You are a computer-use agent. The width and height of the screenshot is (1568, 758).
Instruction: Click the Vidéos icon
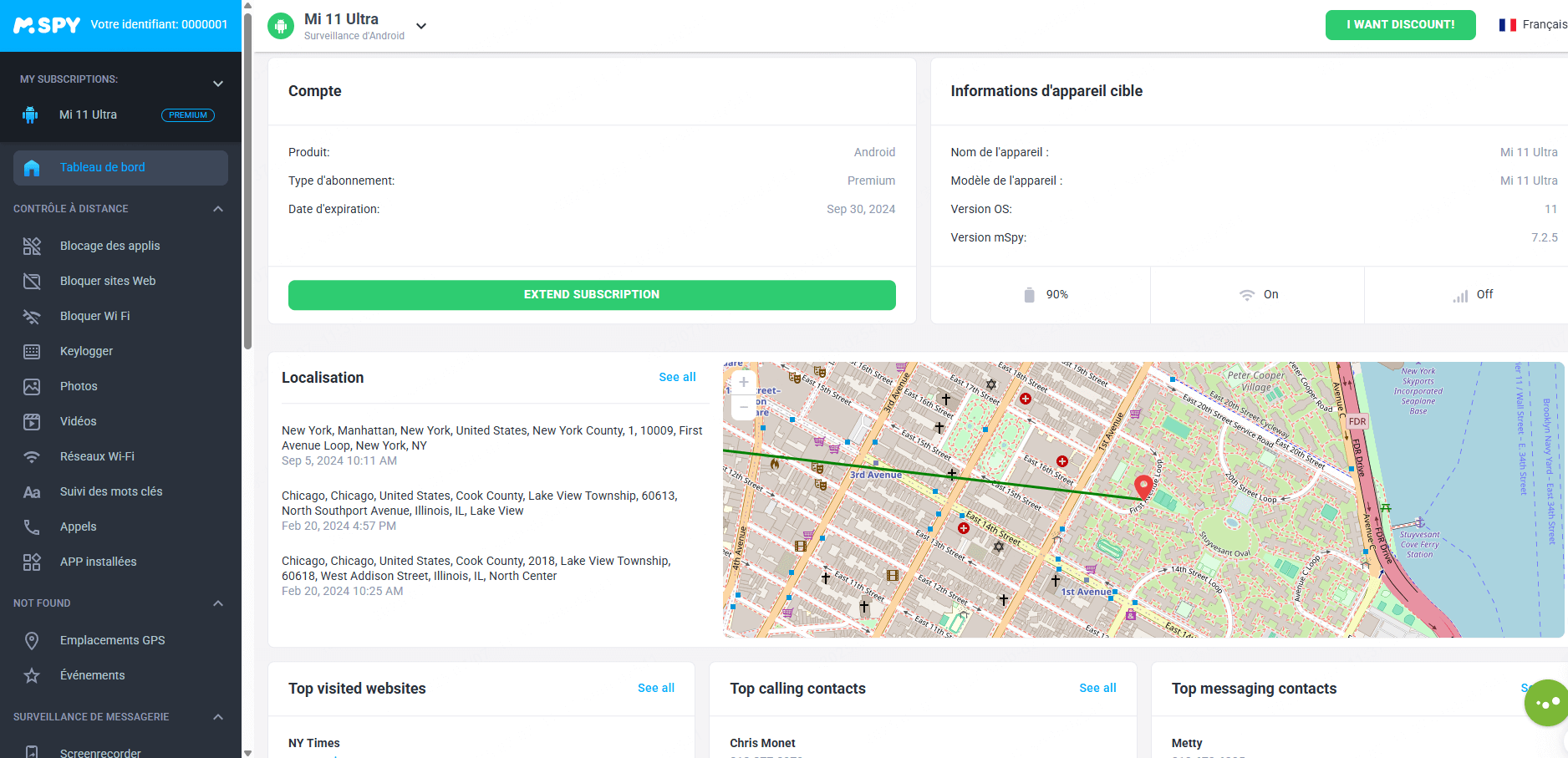point(32,421)
